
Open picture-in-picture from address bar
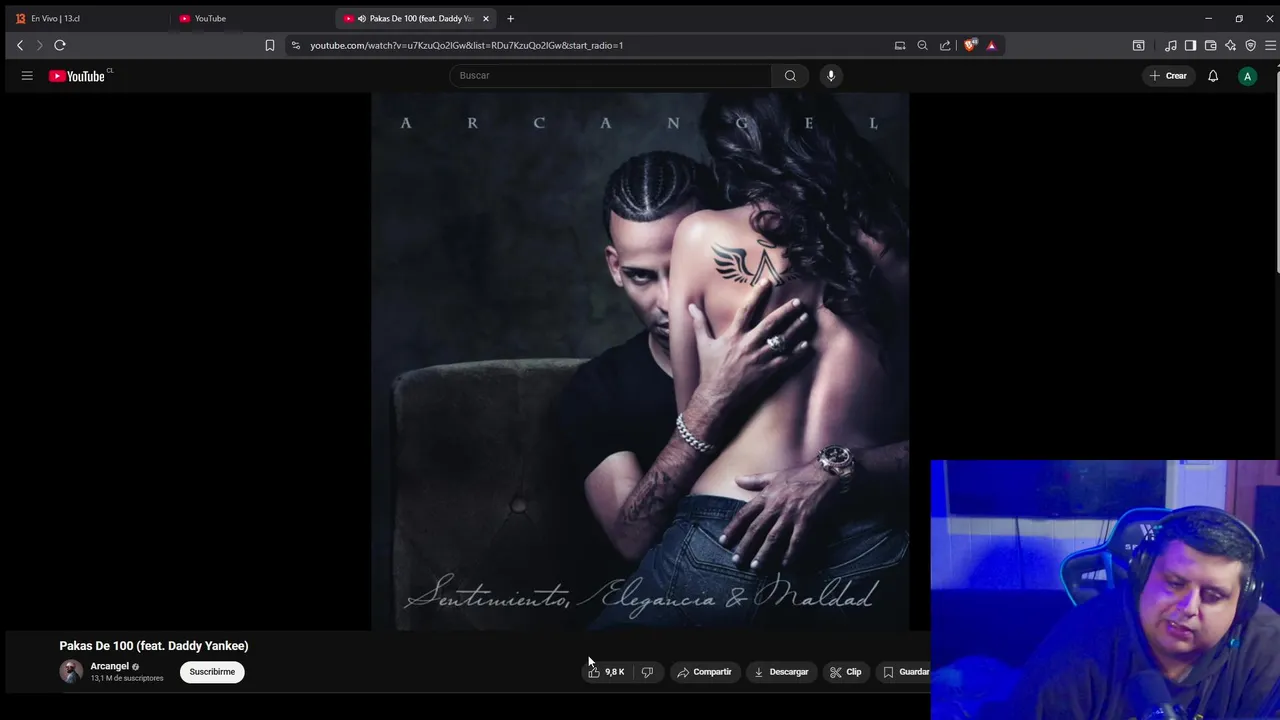[900, 45]
